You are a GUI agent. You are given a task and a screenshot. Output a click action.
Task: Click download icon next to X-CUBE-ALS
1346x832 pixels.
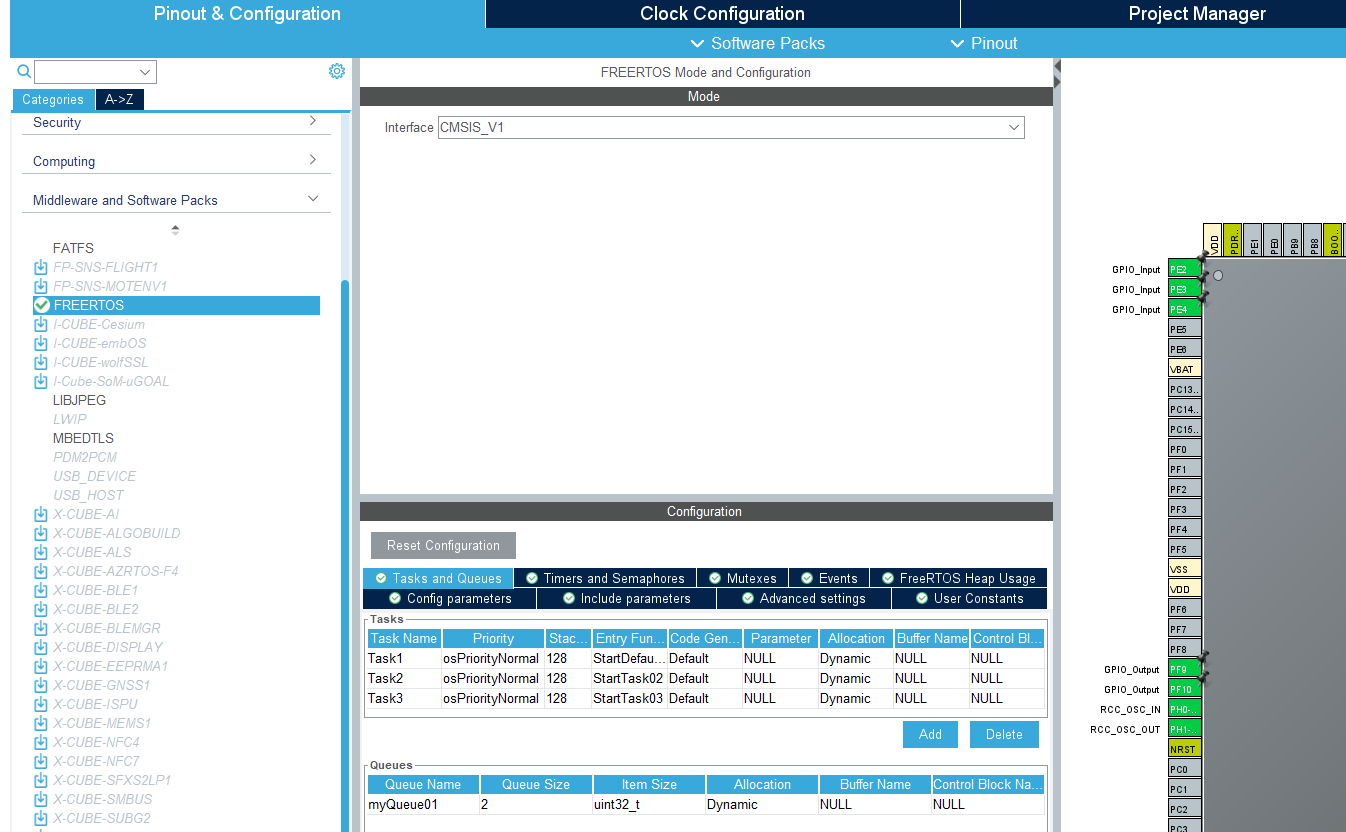coord(41,552)
